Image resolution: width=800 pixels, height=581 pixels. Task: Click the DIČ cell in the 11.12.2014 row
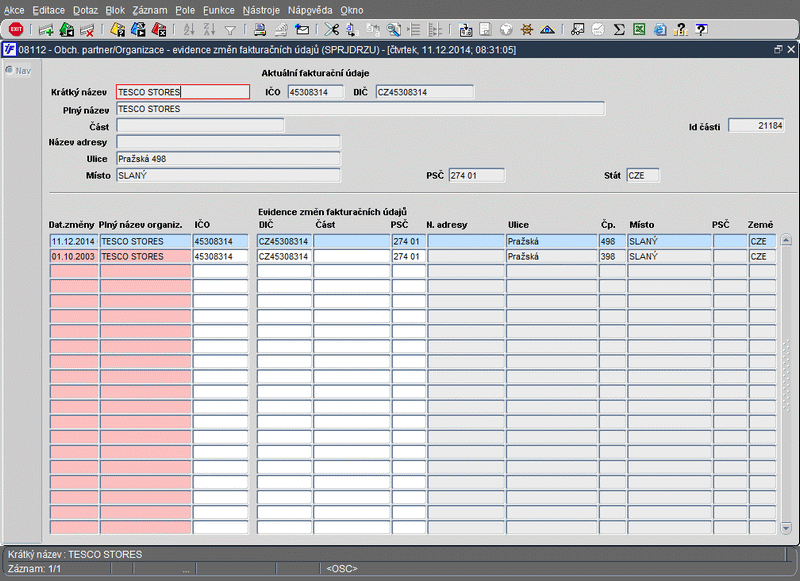coord(284,241)
